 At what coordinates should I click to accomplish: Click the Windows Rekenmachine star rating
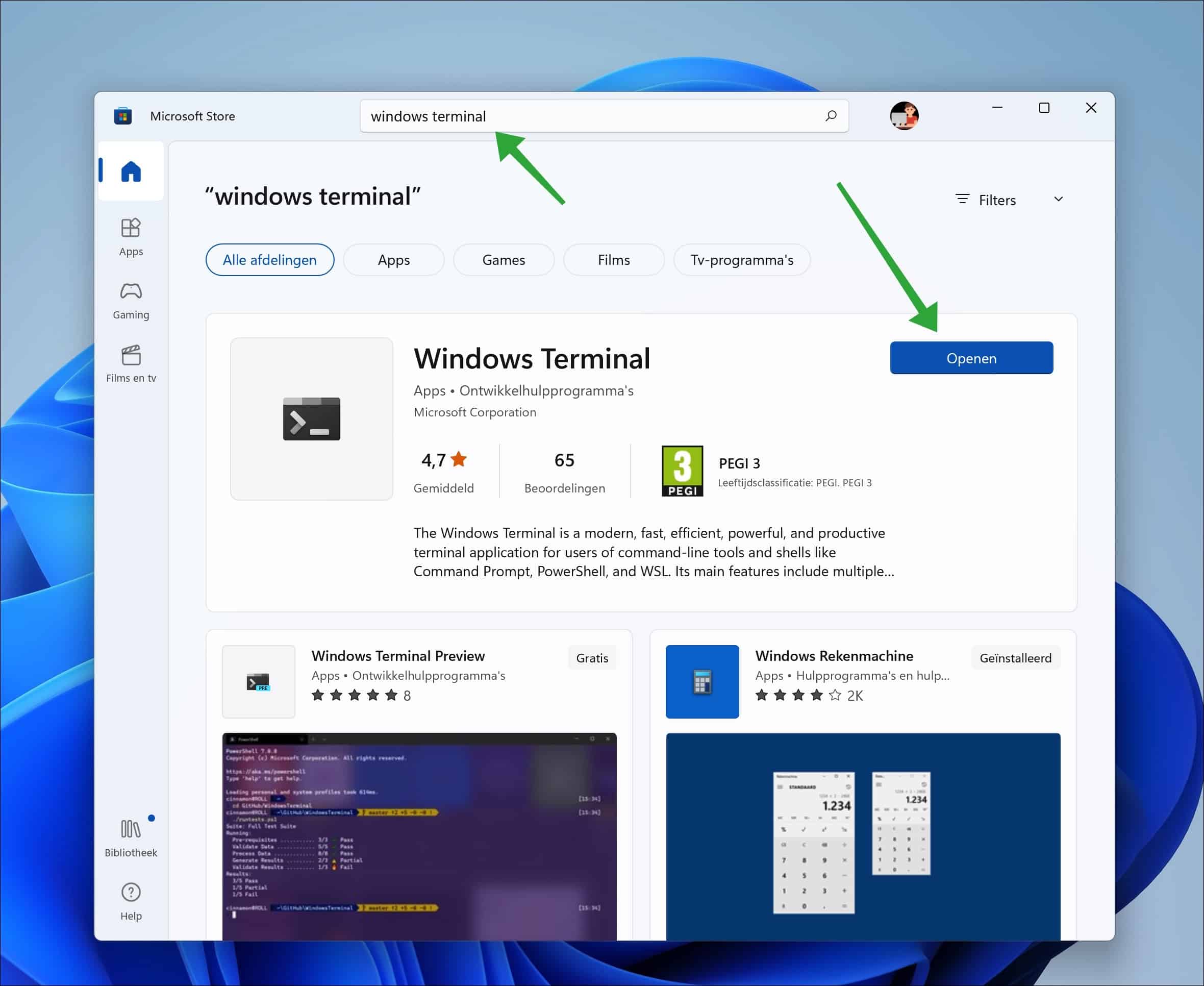point(797,695)
